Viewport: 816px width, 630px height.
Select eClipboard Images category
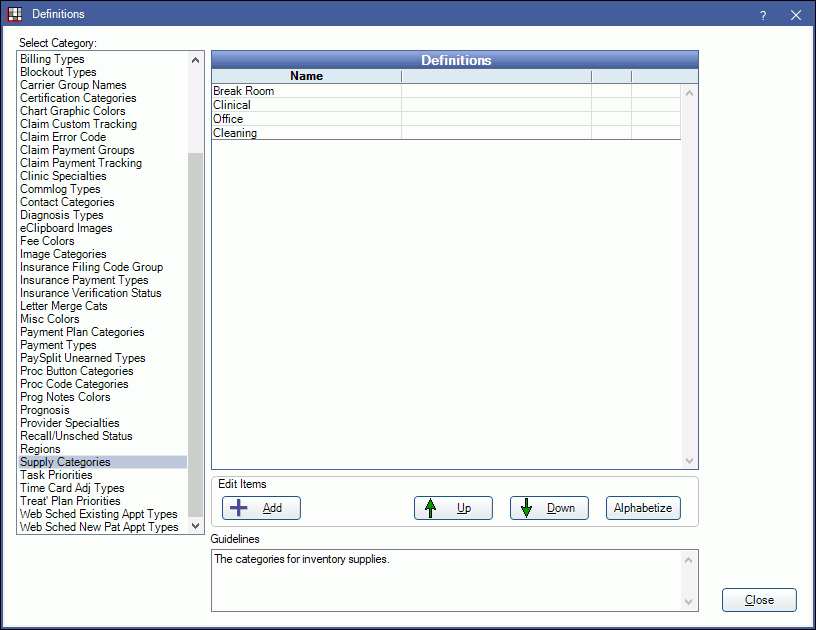click(103, 228)
